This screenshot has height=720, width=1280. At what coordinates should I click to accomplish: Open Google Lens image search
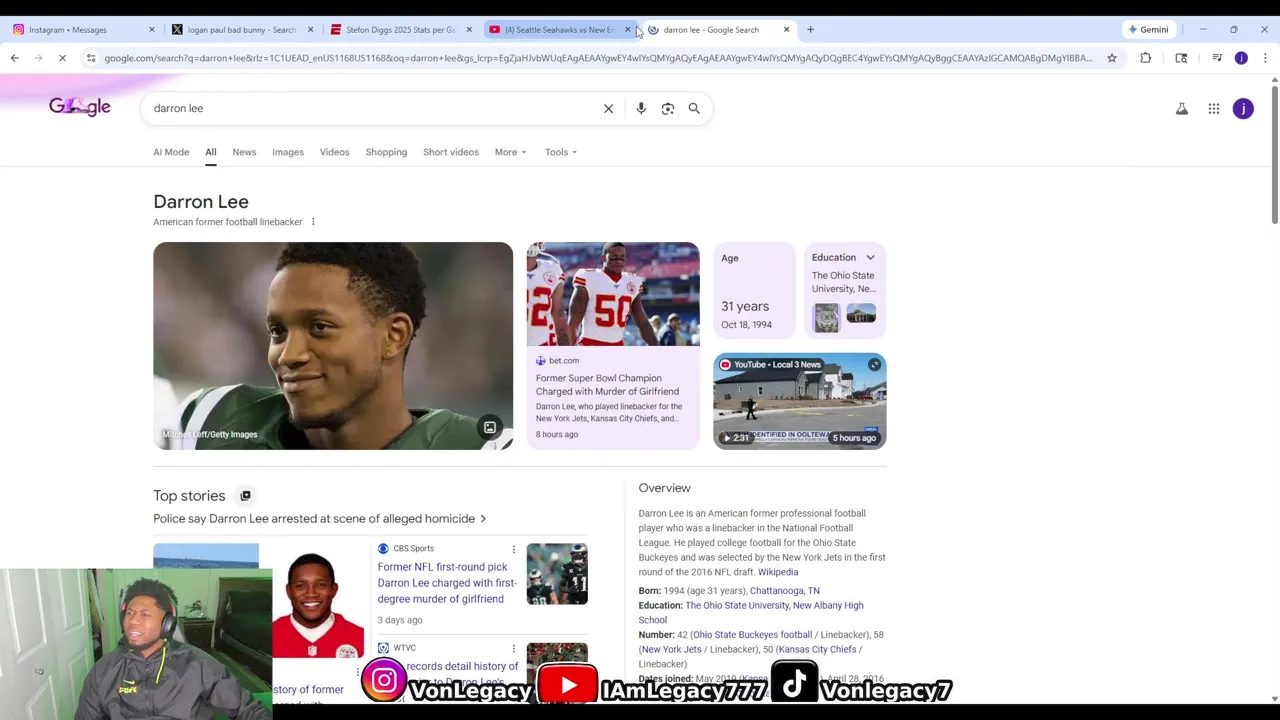668,108
